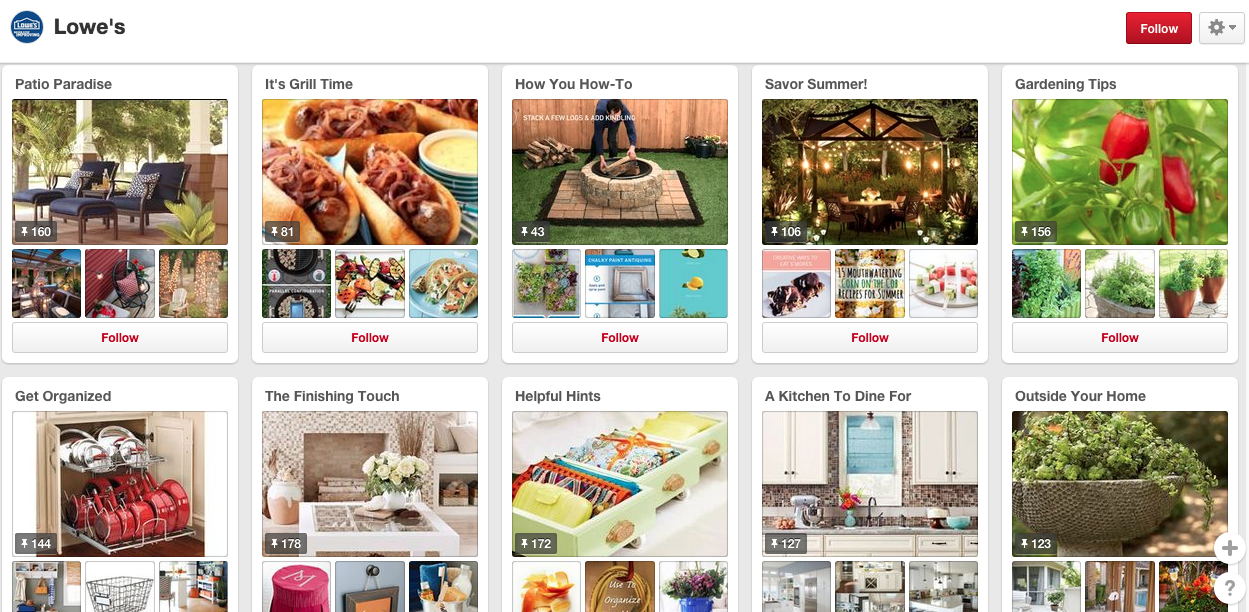Viewport: 1249px width, 612px height.
Task: Click the round plus icon at bottom right
Action: click(x=1230, y=548)
